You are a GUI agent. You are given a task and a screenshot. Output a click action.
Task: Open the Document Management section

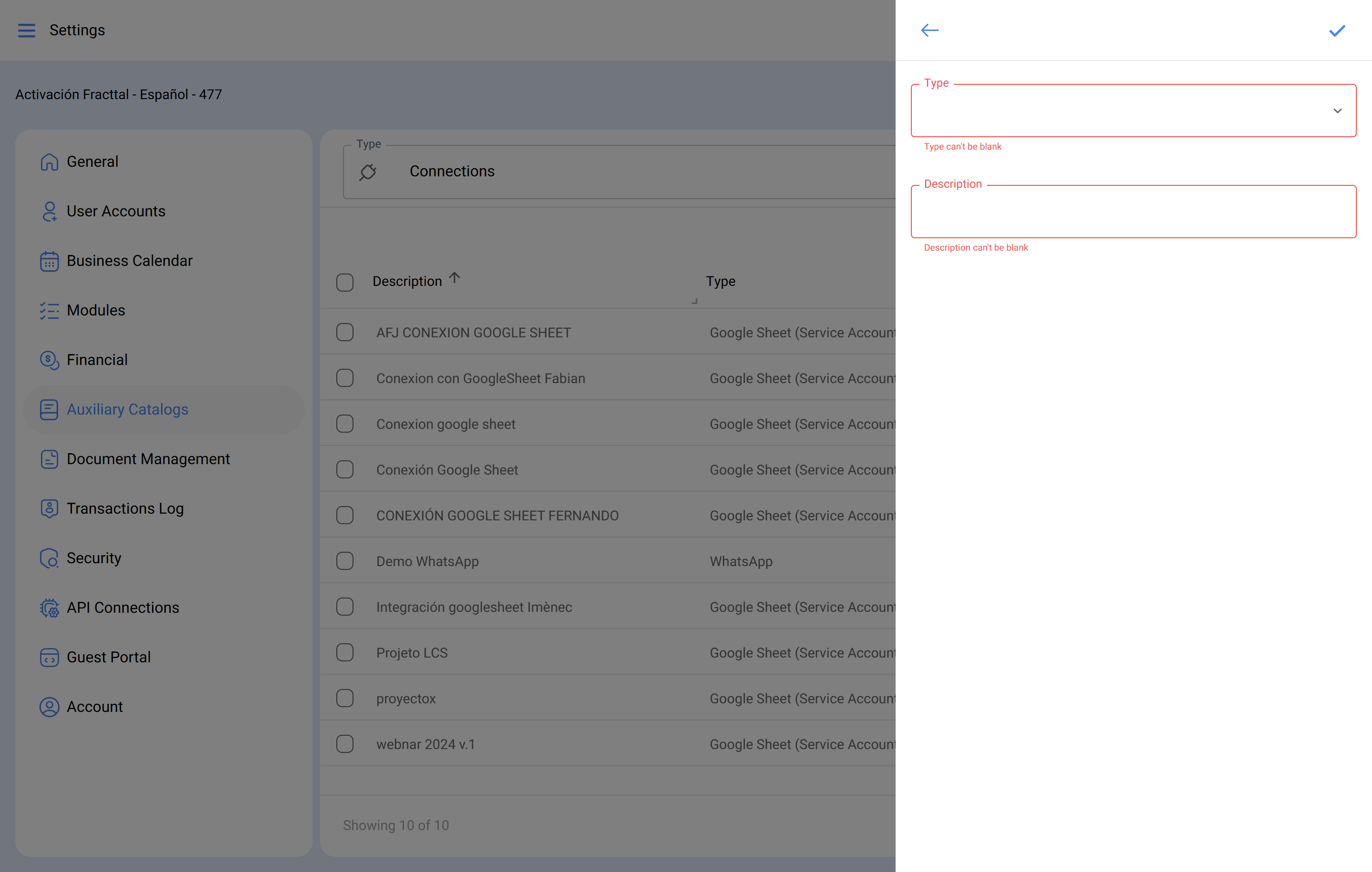(148, 459)
